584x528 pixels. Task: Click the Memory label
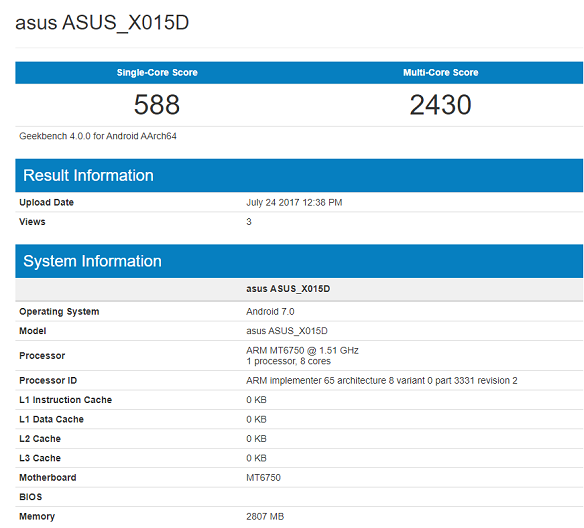(x=37, y=516)
